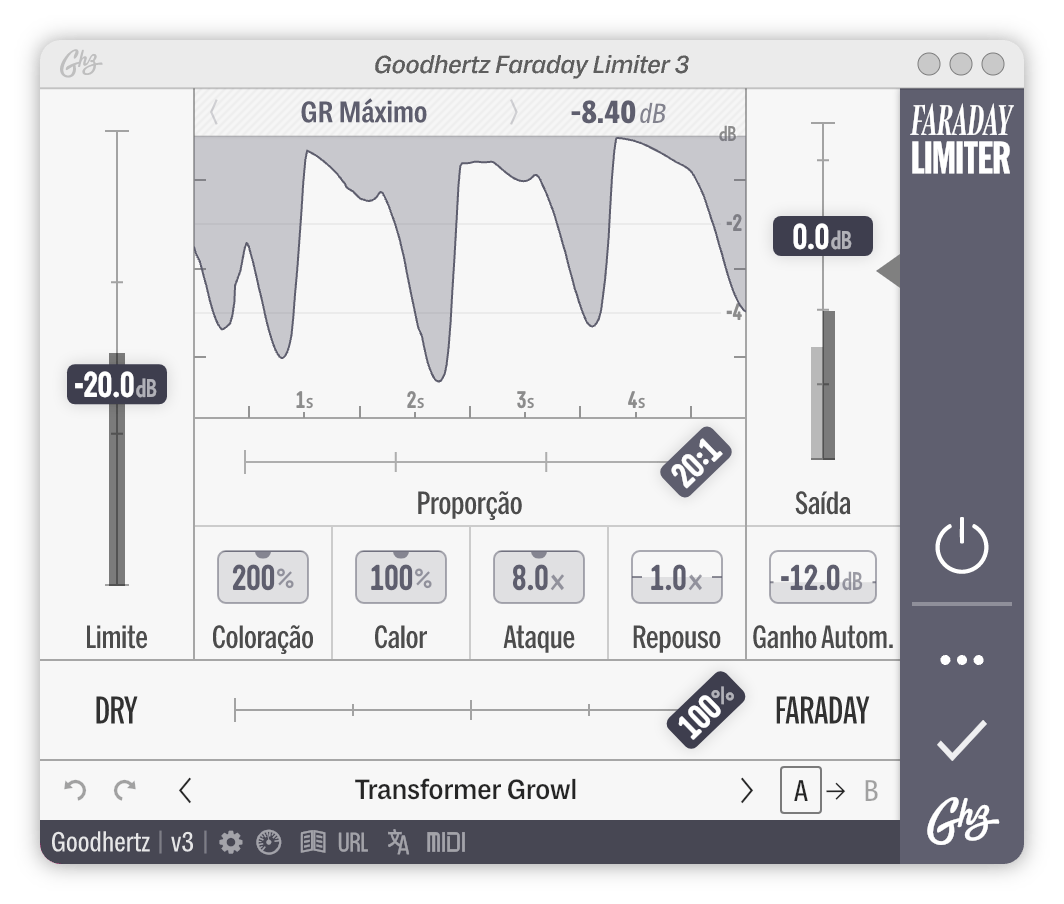This screenshot has height=904, width=1064.
Task: Expand the three-dots more options menu
Action: point(961,660)
